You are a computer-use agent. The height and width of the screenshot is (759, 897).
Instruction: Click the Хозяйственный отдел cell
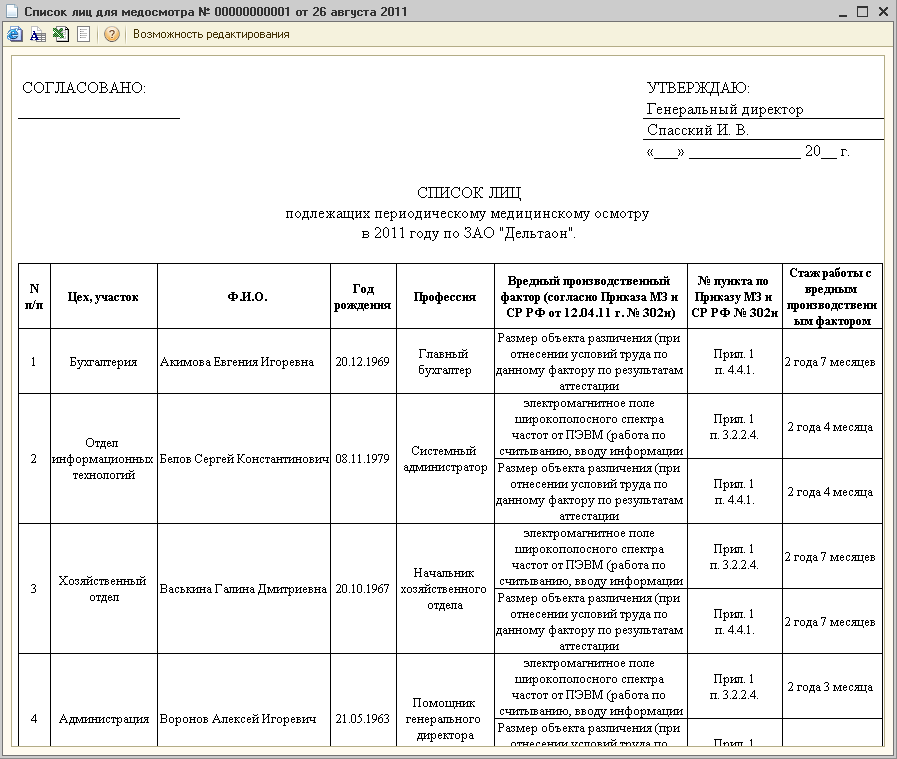point(104,589)
